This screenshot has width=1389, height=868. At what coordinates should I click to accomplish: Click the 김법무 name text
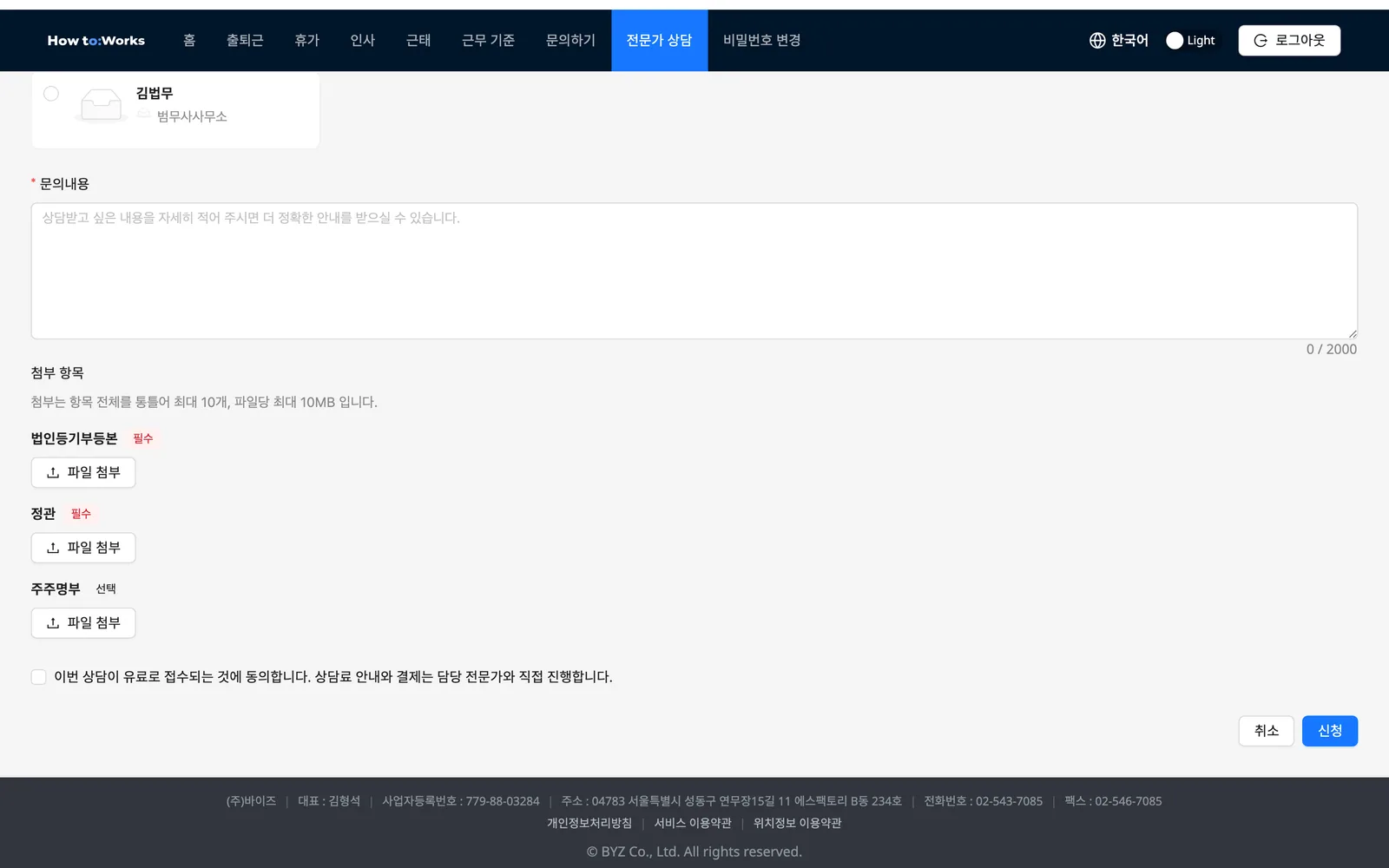click(155, 94)
